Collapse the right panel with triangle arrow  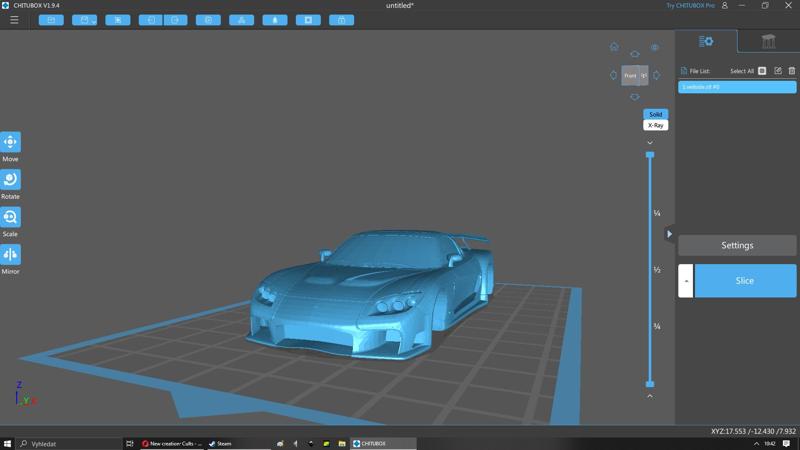point(669,234)
